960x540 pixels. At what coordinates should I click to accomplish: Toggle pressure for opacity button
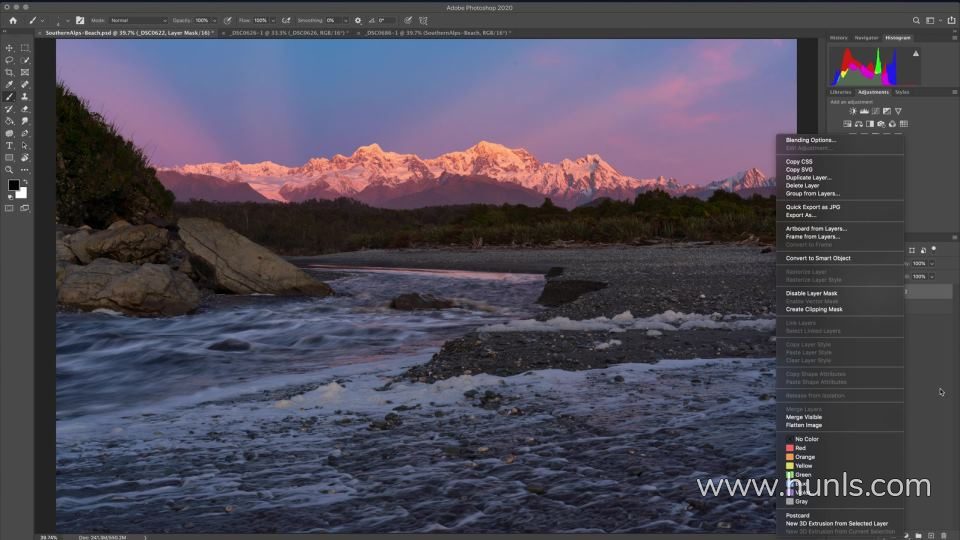tap(227, 20)
